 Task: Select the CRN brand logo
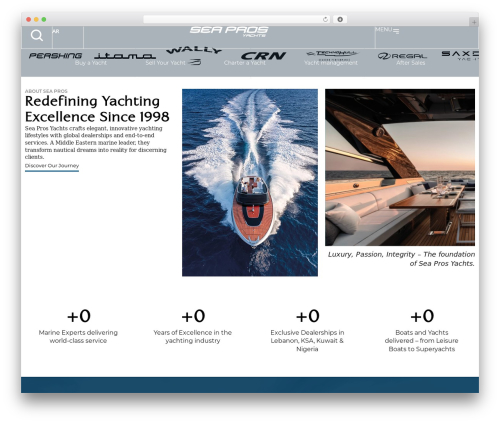[x=263, y=56]
